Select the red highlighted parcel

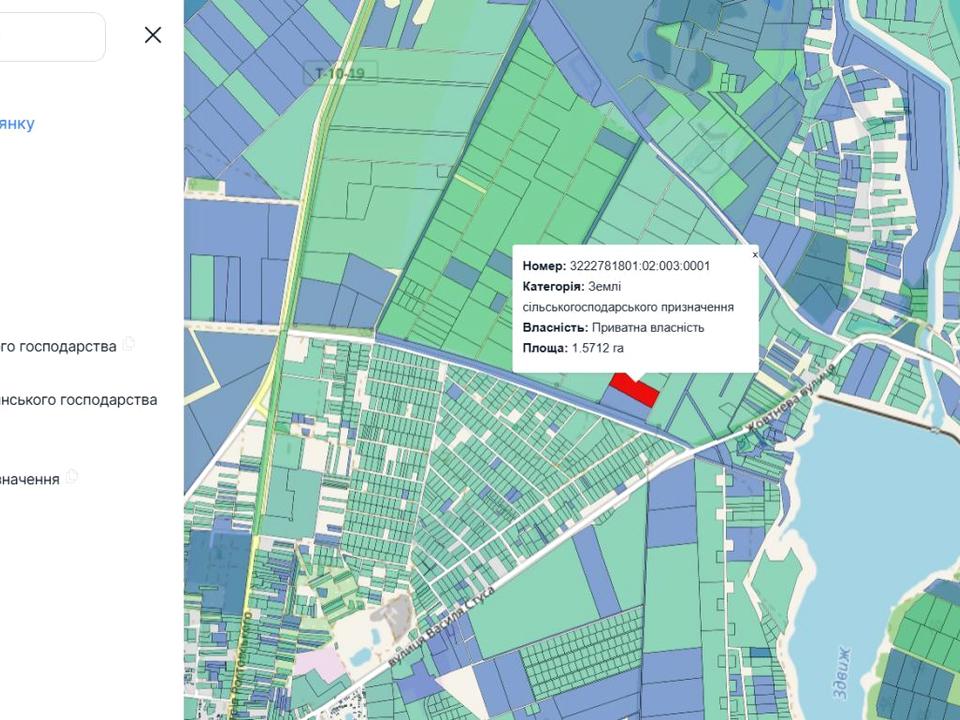pos(633,387)
